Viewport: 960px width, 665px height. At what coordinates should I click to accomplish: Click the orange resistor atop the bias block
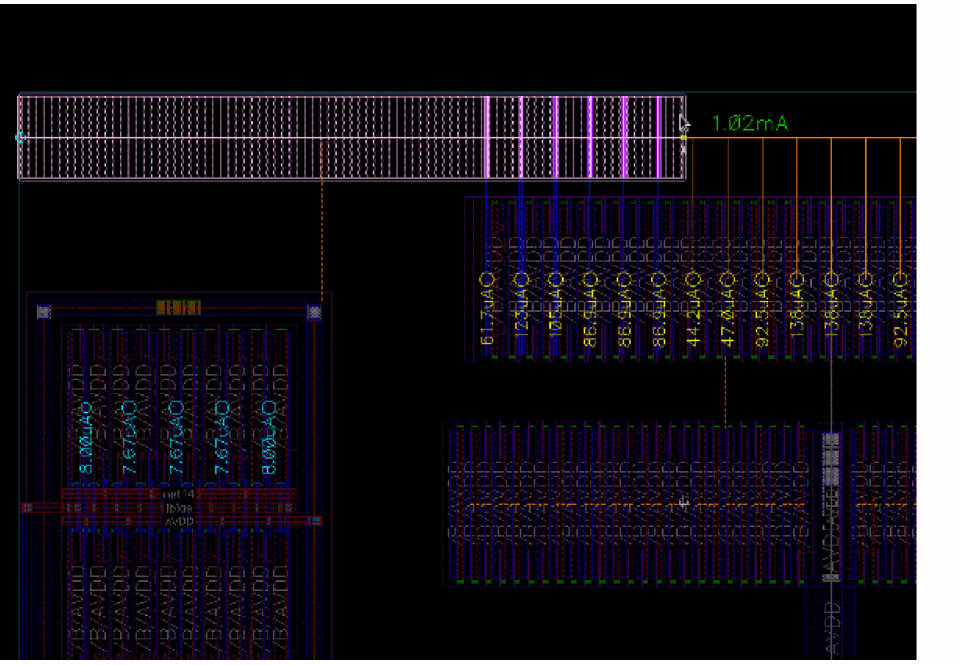point(179,307)
